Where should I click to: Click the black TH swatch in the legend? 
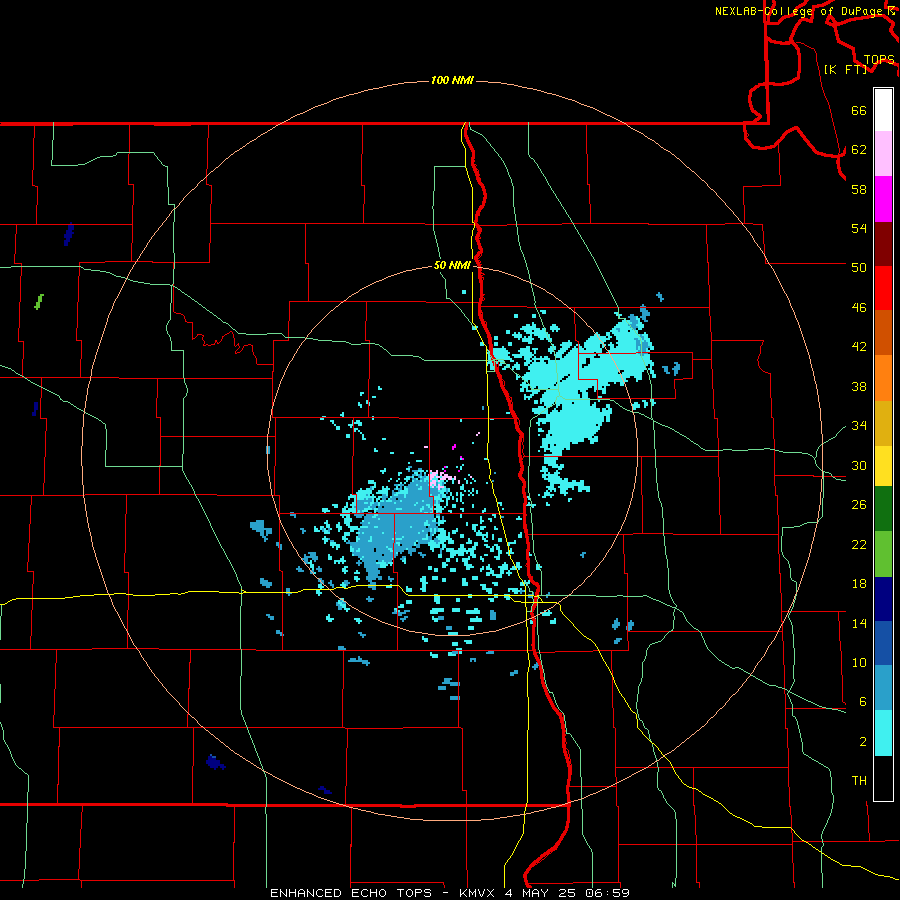[x=883, y=778]
